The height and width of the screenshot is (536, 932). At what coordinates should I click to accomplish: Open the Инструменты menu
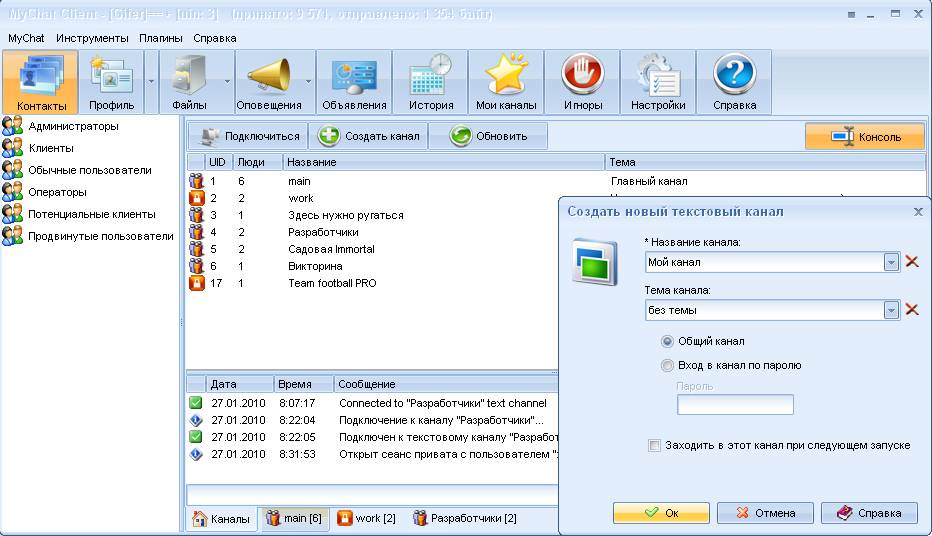point(92,38)
